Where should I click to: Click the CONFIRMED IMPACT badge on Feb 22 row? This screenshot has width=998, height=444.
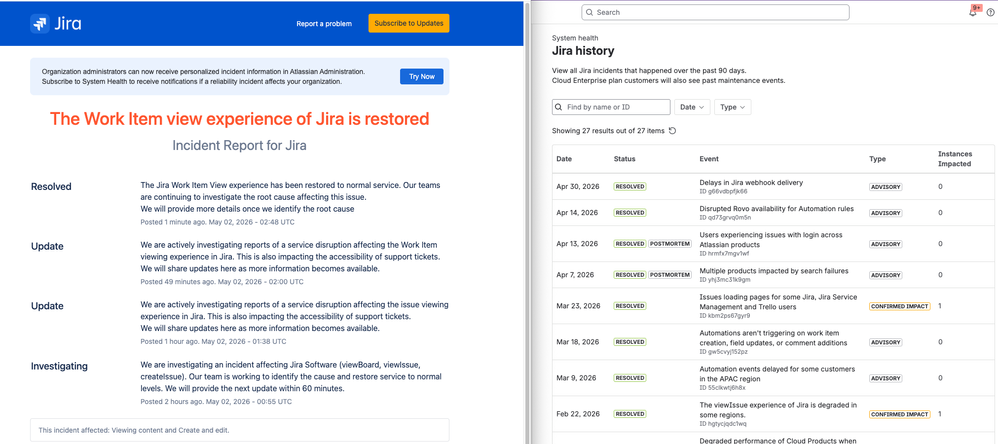(900, 414)
